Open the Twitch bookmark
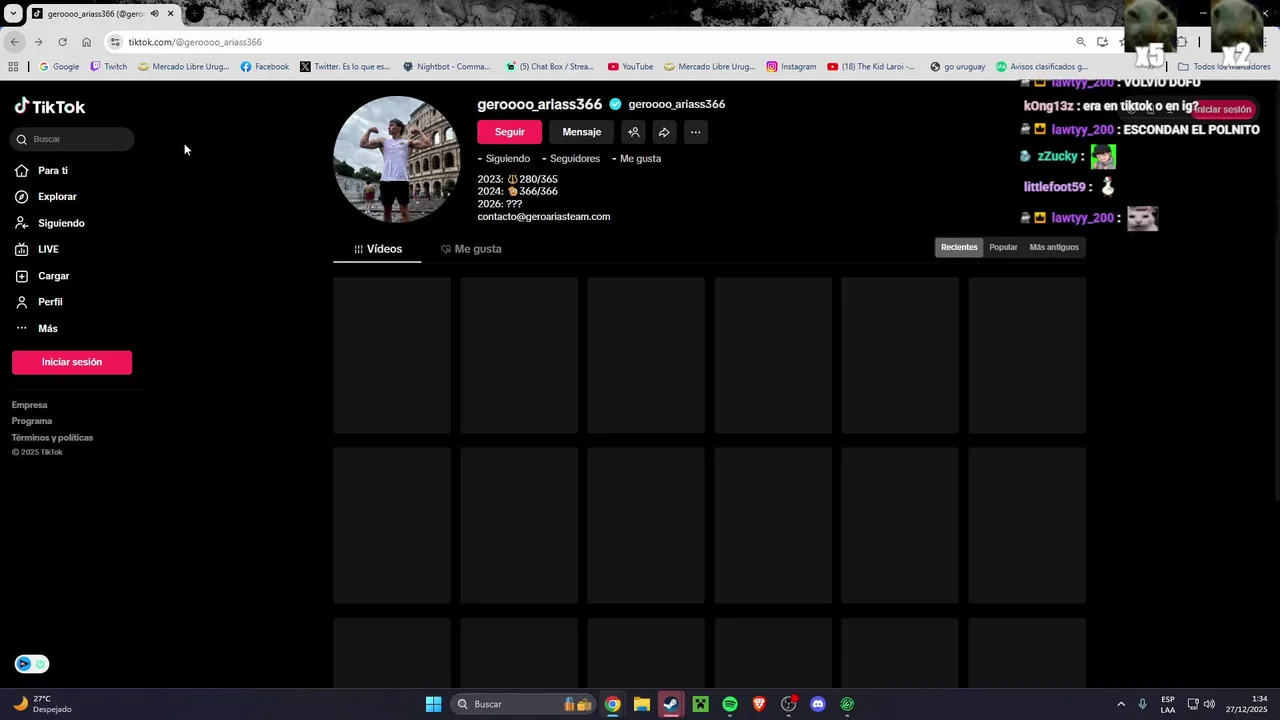Screen dimensions: 1280x720 tap(109, 67)
